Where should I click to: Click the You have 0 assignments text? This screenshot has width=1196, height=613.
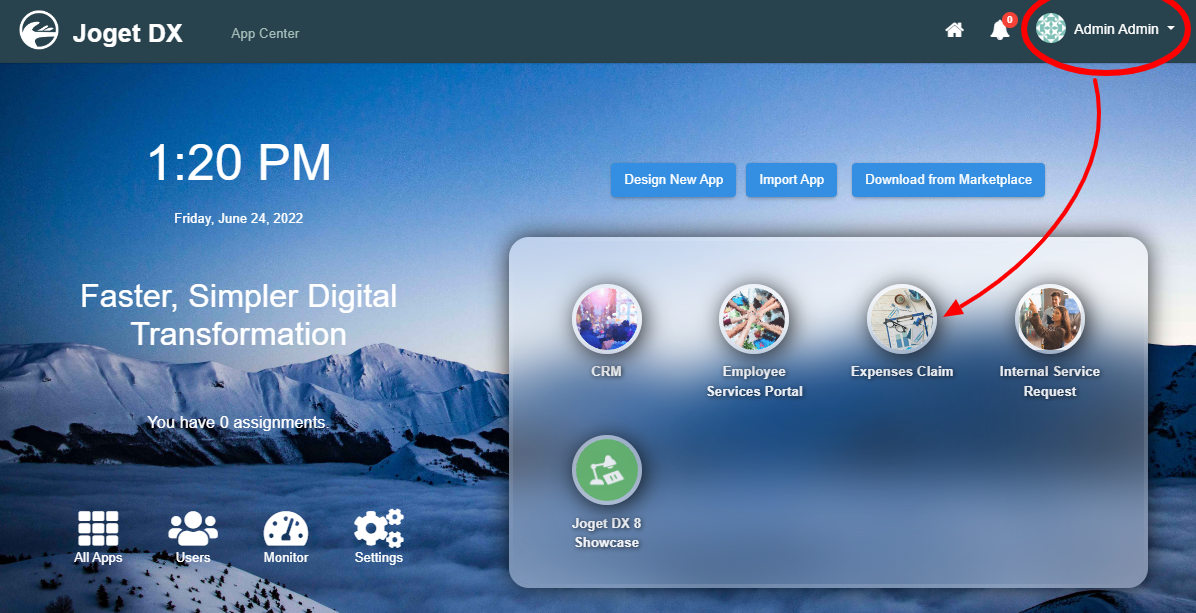pyautogui.click(x=237, y=422)
